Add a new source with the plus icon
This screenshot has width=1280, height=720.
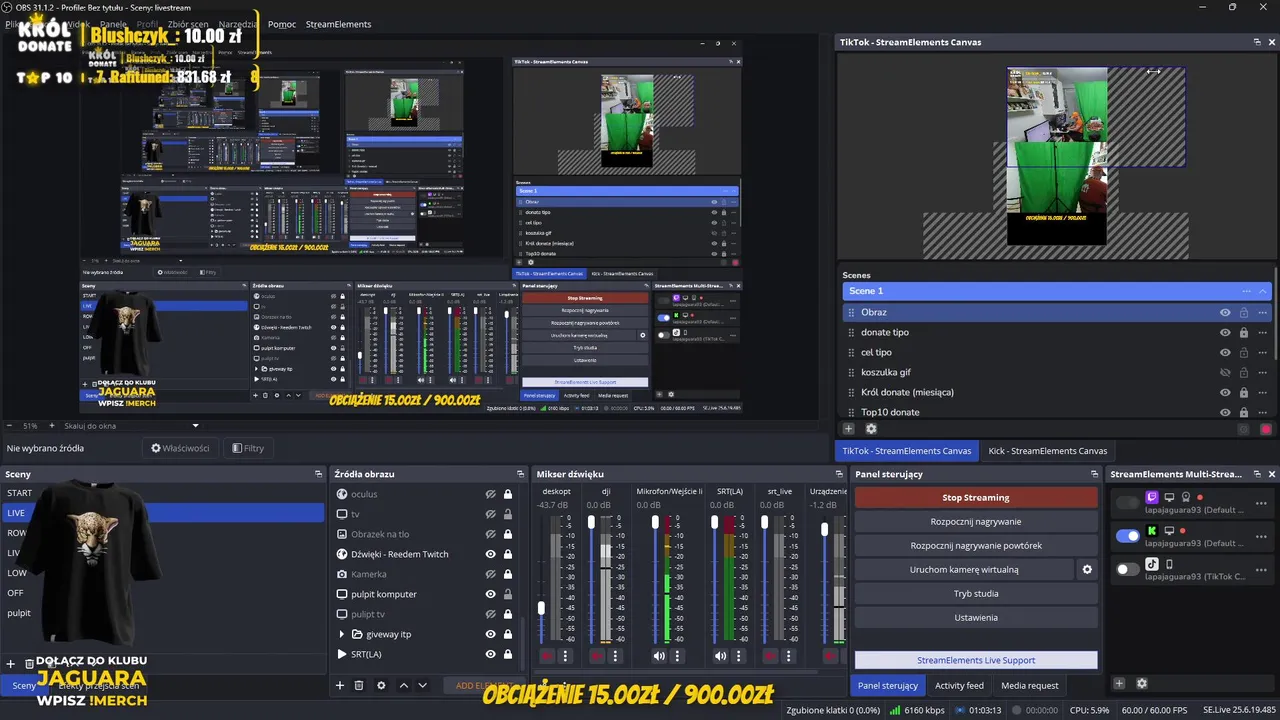pos(340,685)
